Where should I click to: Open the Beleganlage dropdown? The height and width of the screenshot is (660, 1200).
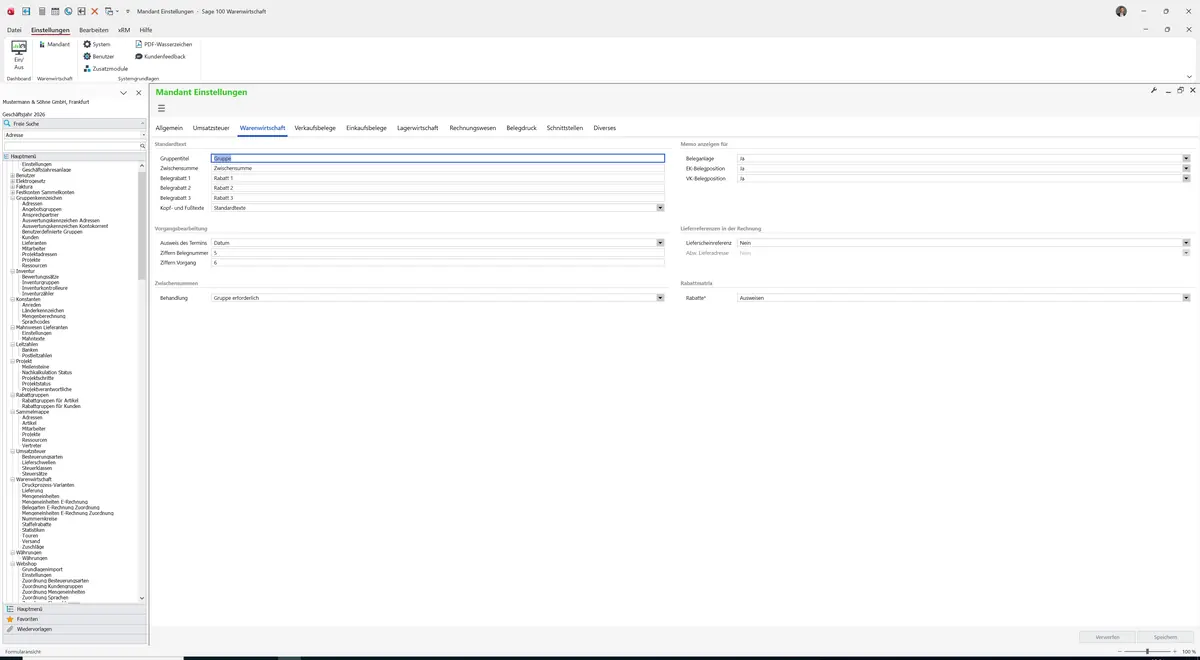[x=1186, y=158]
